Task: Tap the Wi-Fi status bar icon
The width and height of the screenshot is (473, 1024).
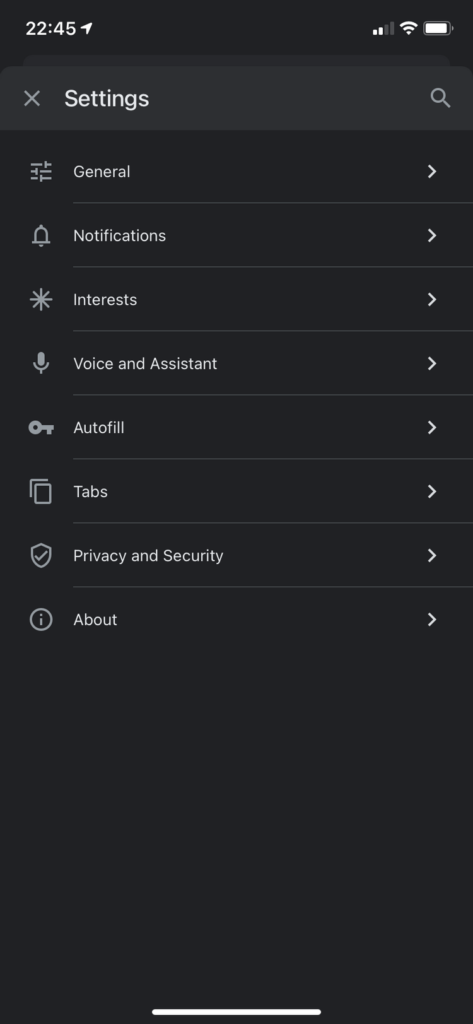Action: (409, 28)
